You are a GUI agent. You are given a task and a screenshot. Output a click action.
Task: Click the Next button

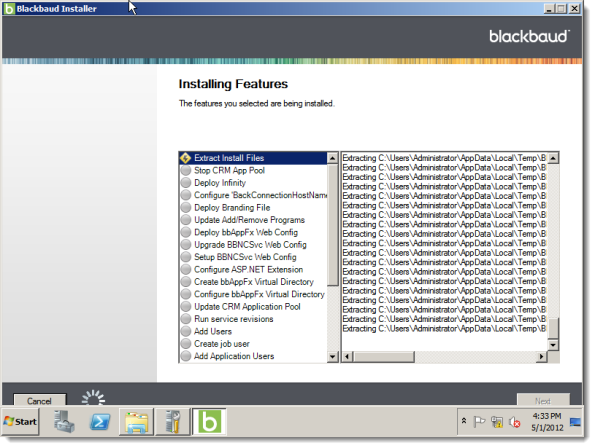point(543,400)
